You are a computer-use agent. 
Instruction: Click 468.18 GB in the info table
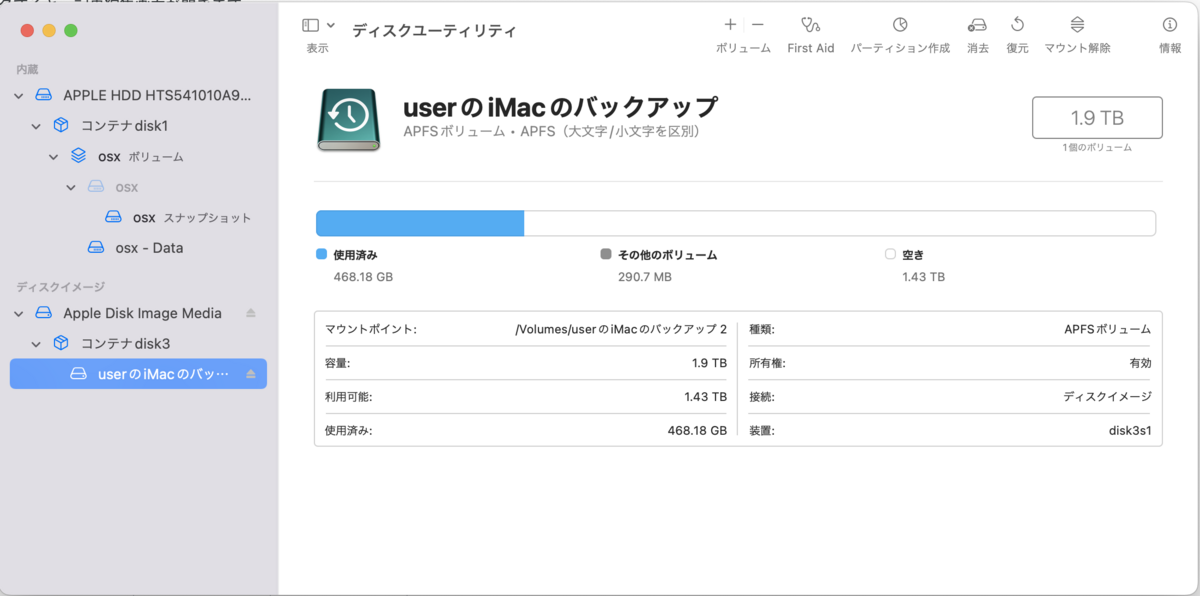697,430
